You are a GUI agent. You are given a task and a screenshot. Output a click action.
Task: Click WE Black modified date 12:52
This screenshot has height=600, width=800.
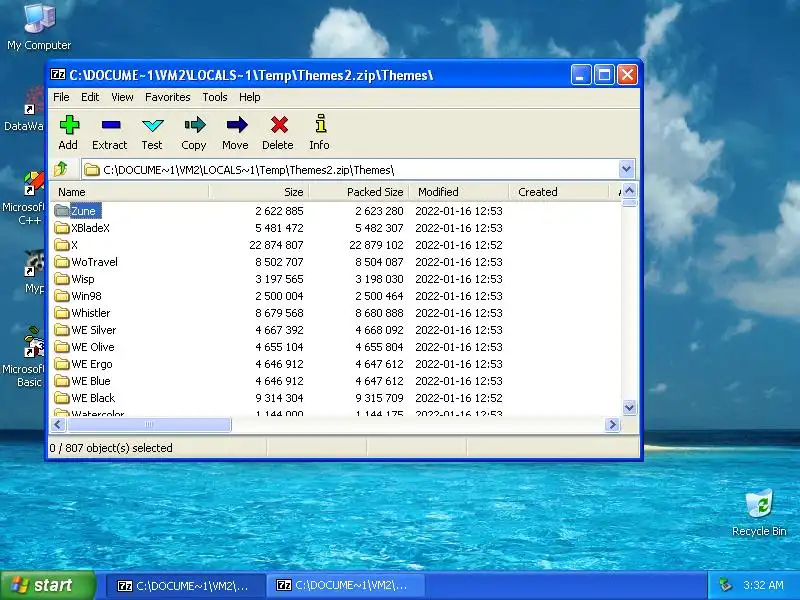[459, 398]
